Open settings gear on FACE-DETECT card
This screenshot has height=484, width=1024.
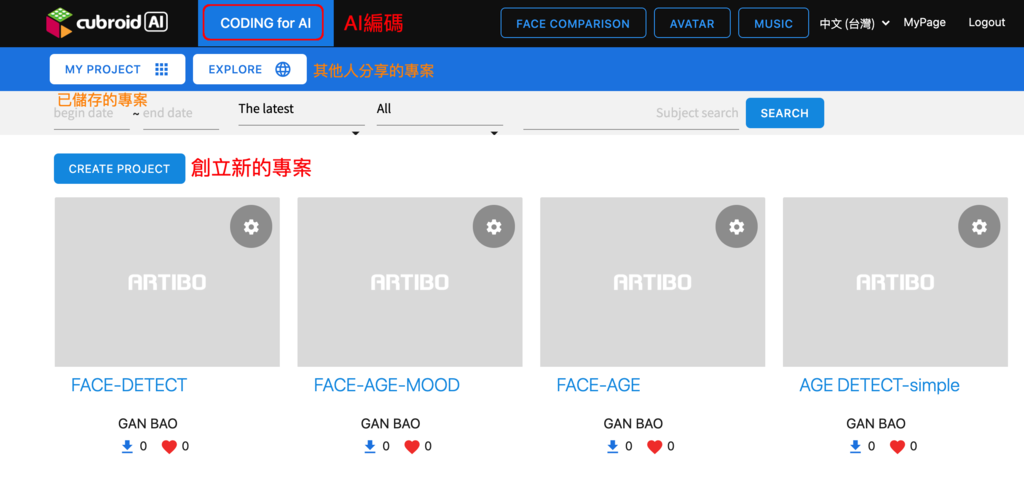point(251,227)
